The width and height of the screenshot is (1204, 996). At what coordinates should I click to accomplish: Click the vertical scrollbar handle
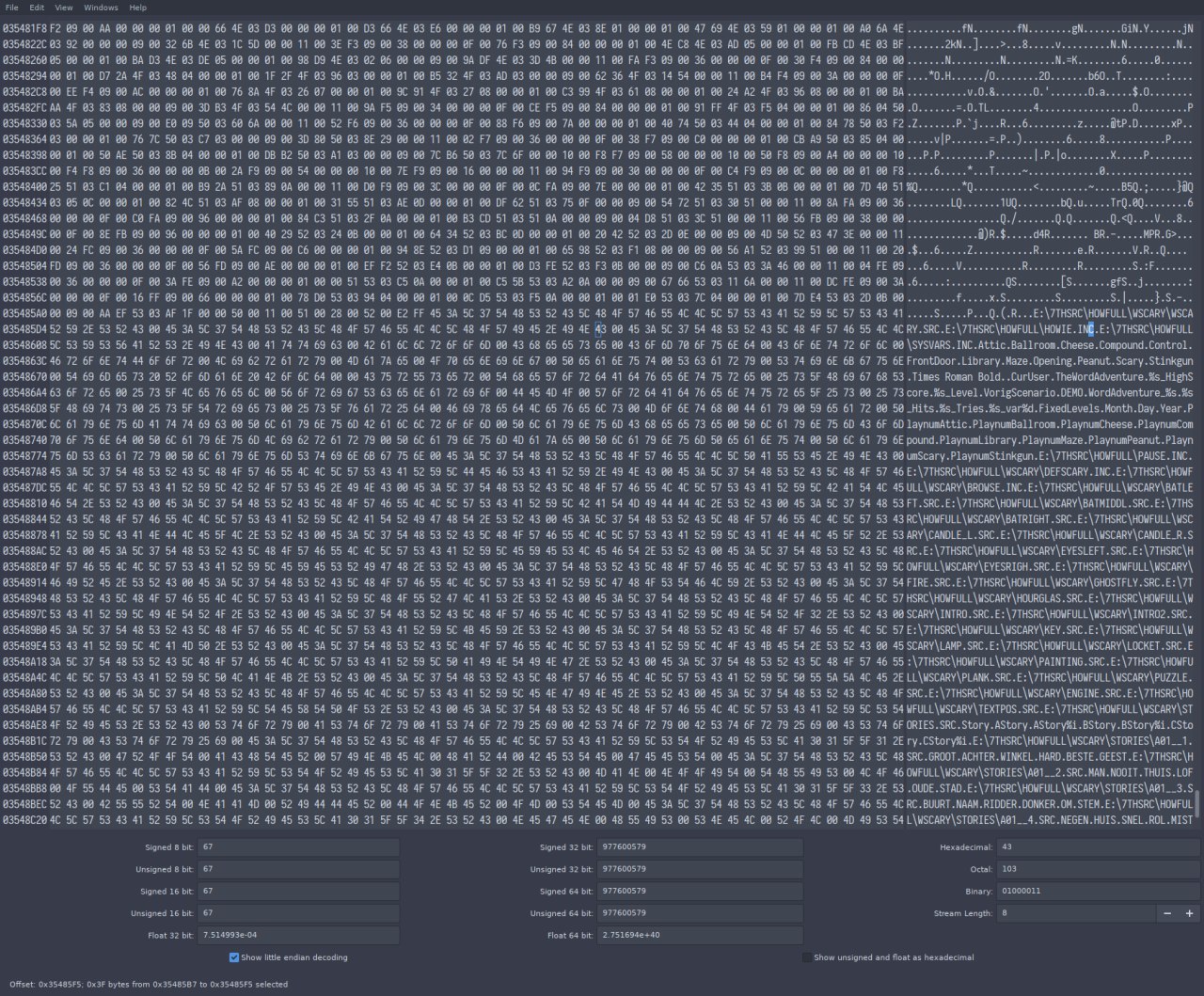1197,802
